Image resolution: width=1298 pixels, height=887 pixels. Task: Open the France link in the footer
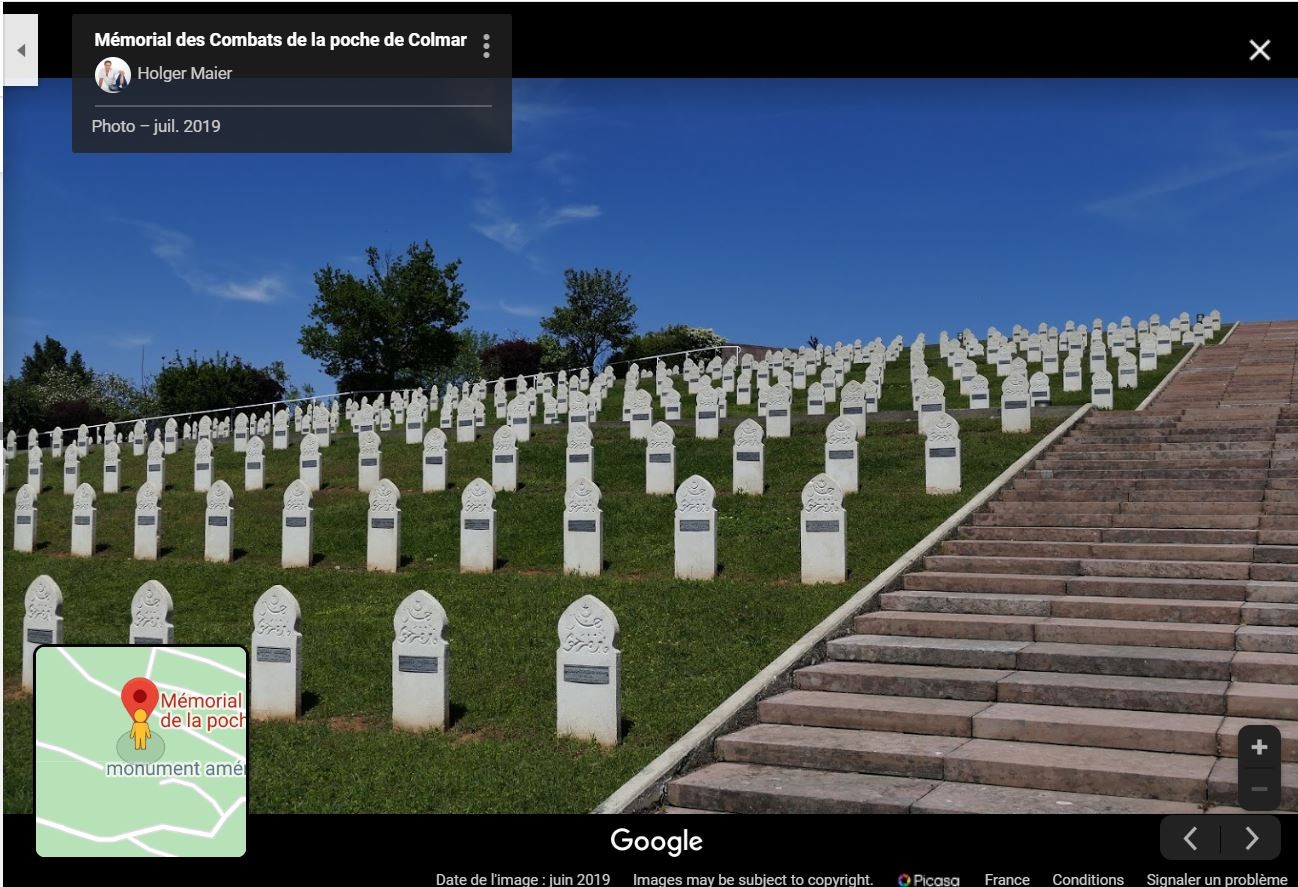pyautogui.click(x=1007, y=880)
